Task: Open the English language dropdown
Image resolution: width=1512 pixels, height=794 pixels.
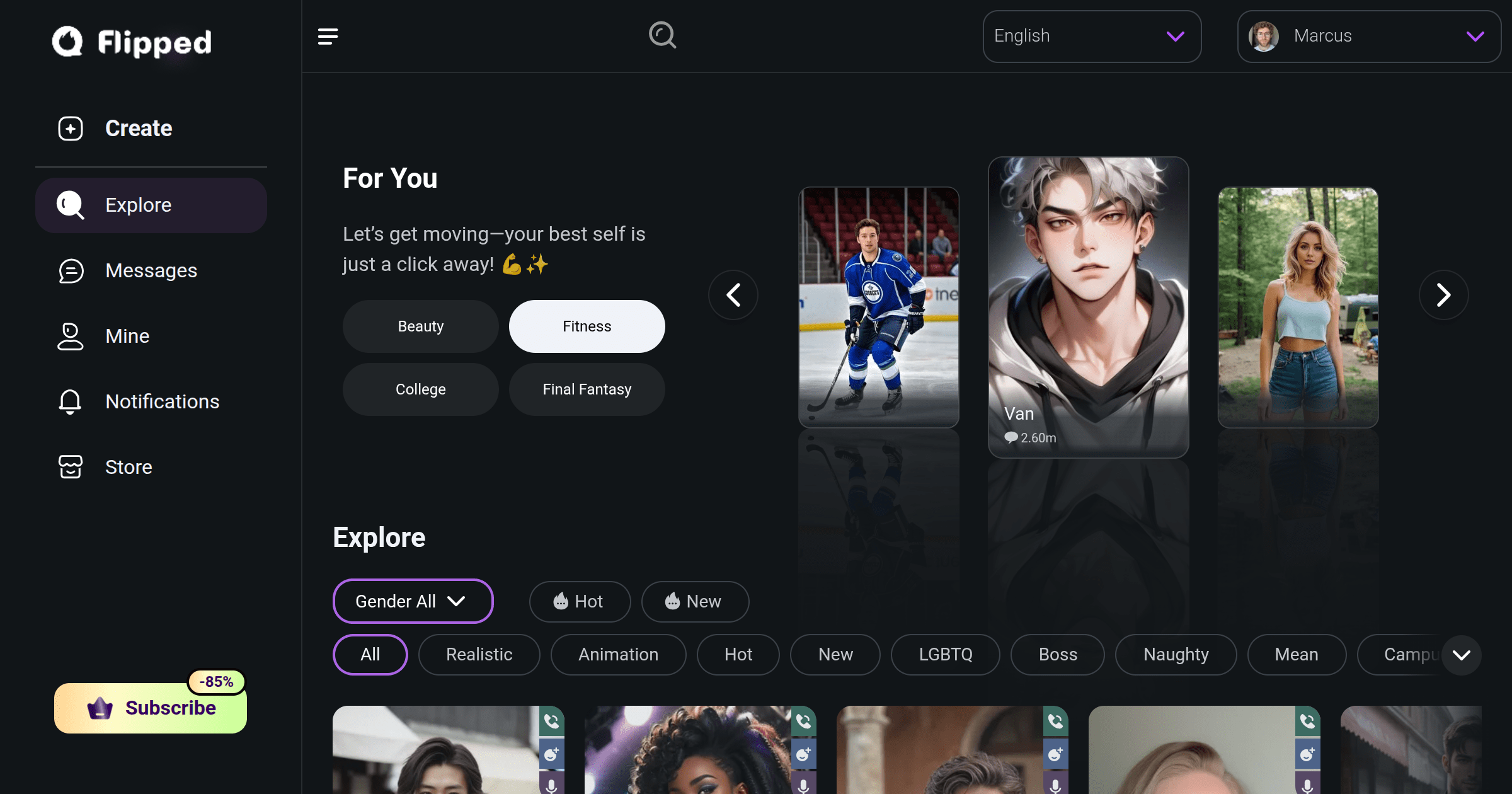Action: (1091, 37)
